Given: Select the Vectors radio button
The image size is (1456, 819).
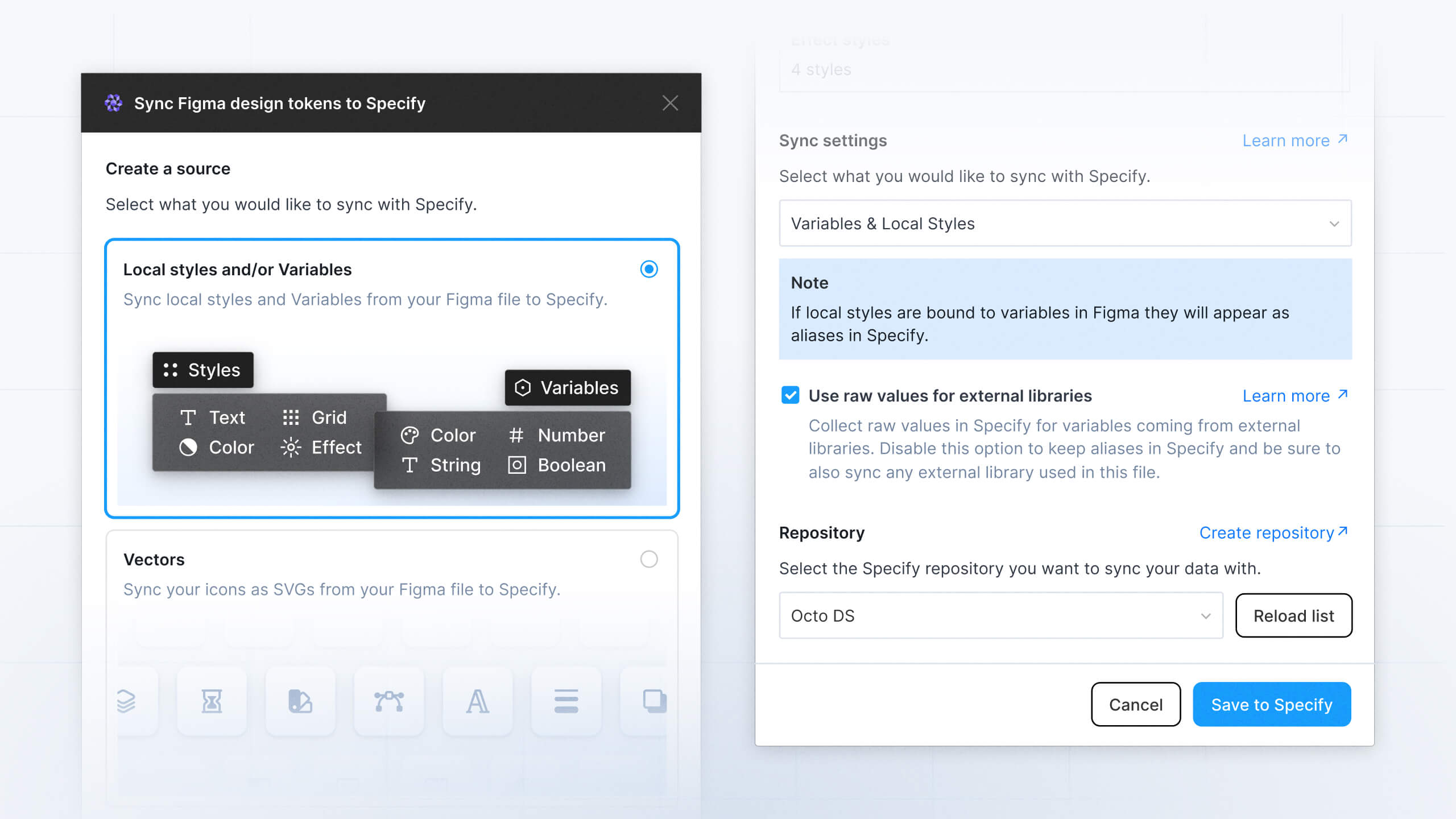Looking at the screenshot, I should (649, 559).
